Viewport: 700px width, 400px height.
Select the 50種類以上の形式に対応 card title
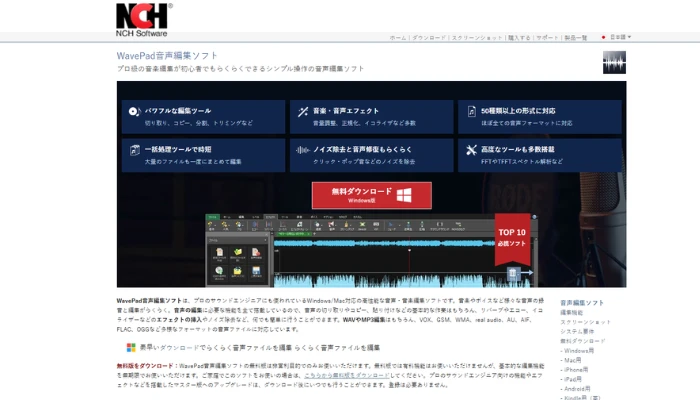click(x=518, y=111)
